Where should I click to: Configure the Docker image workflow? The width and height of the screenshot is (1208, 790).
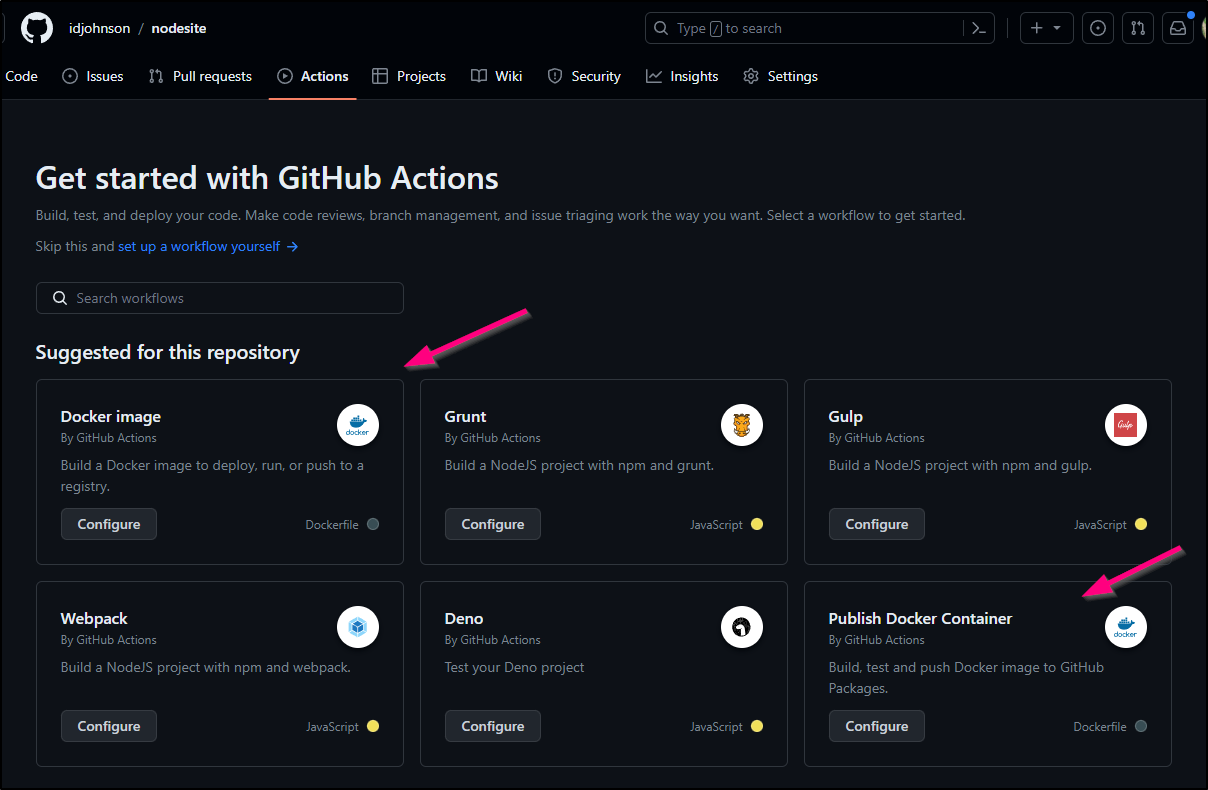109,524
